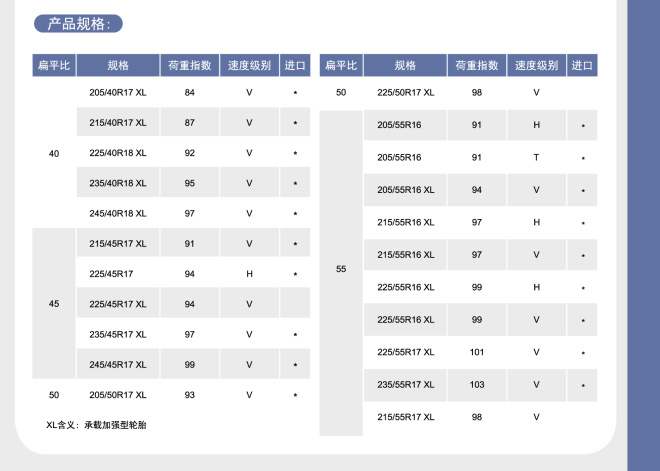The height and width of the screenshot is (471, 660).
Task: Click the 225/55R17 XL spec cell
Action: click(x=406, y=352)
